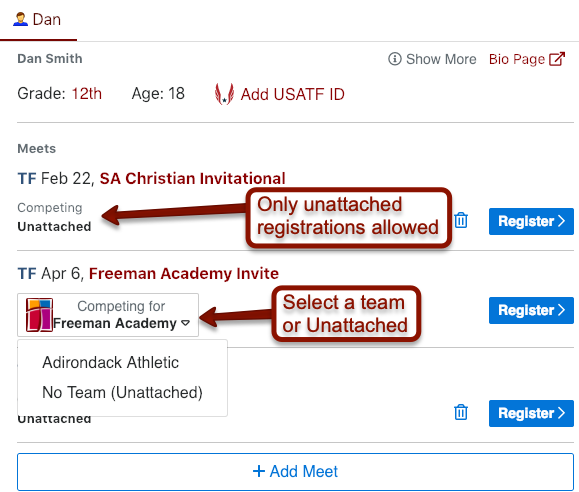Open SA Christian Invitational meet link

tap(192, 178)
